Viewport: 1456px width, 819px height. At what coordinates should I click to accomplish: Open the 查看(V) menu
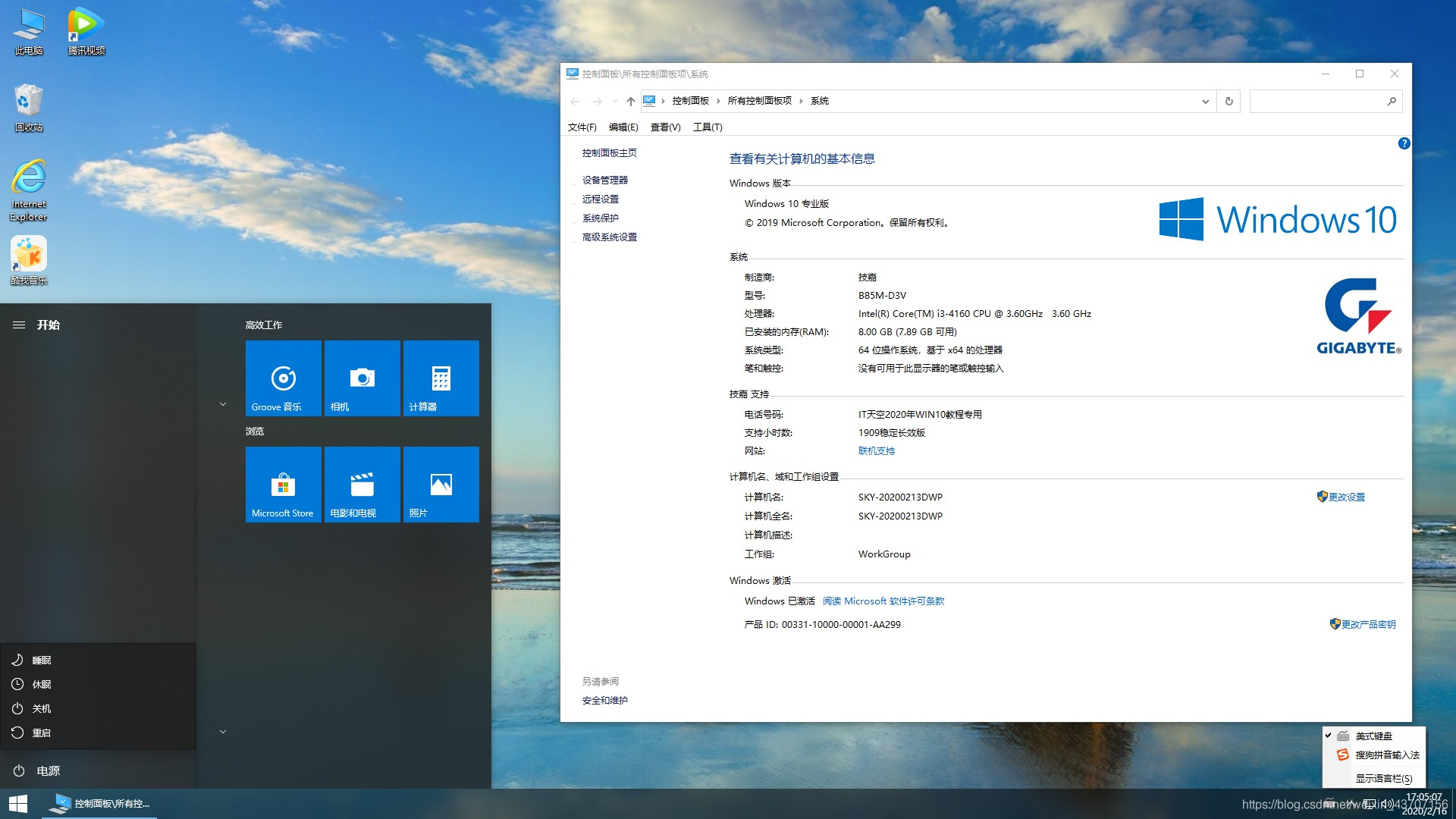tap(665, 127)
